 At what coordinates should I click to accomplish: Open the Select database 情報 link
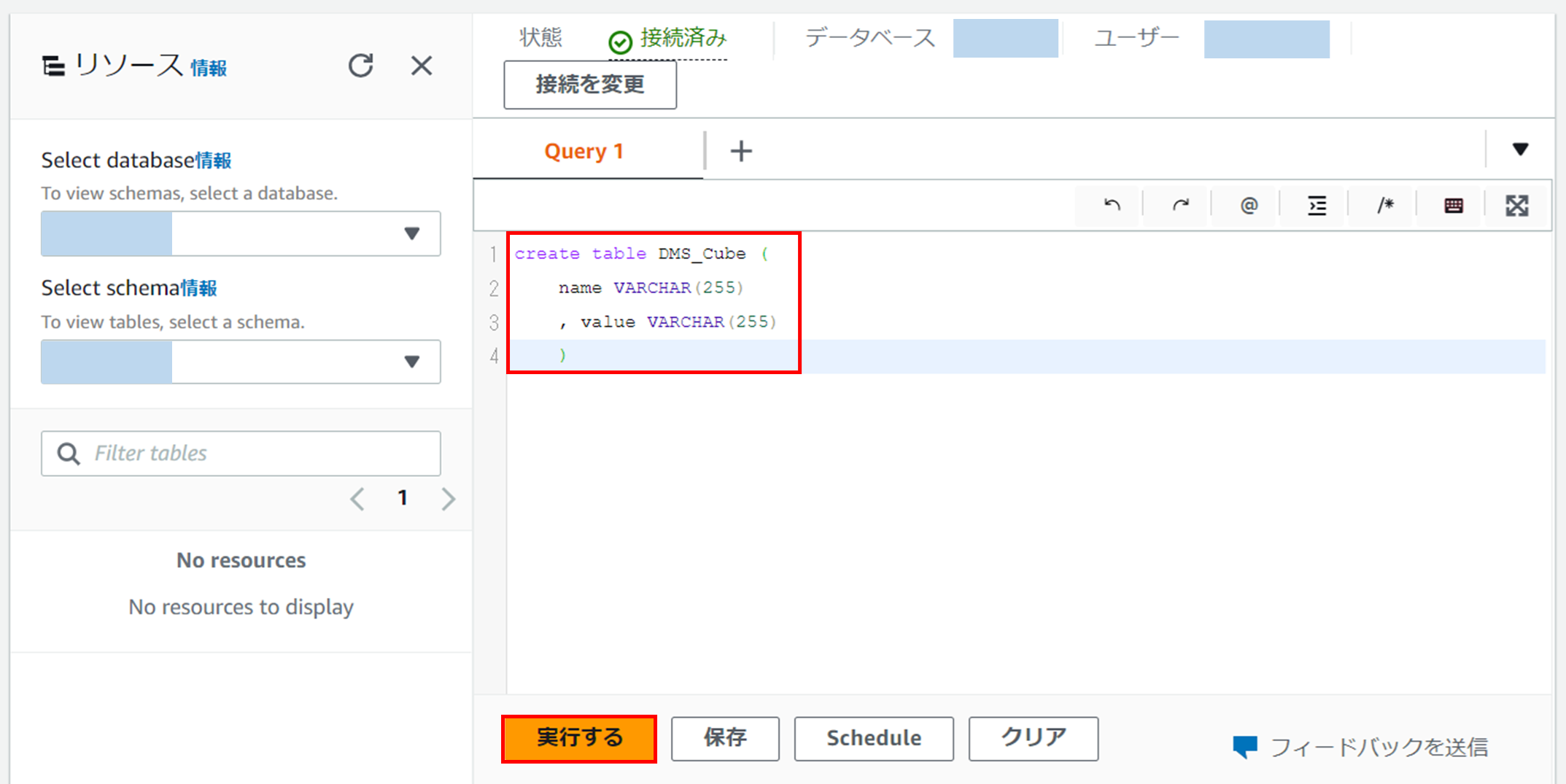[x=213, y=160]
